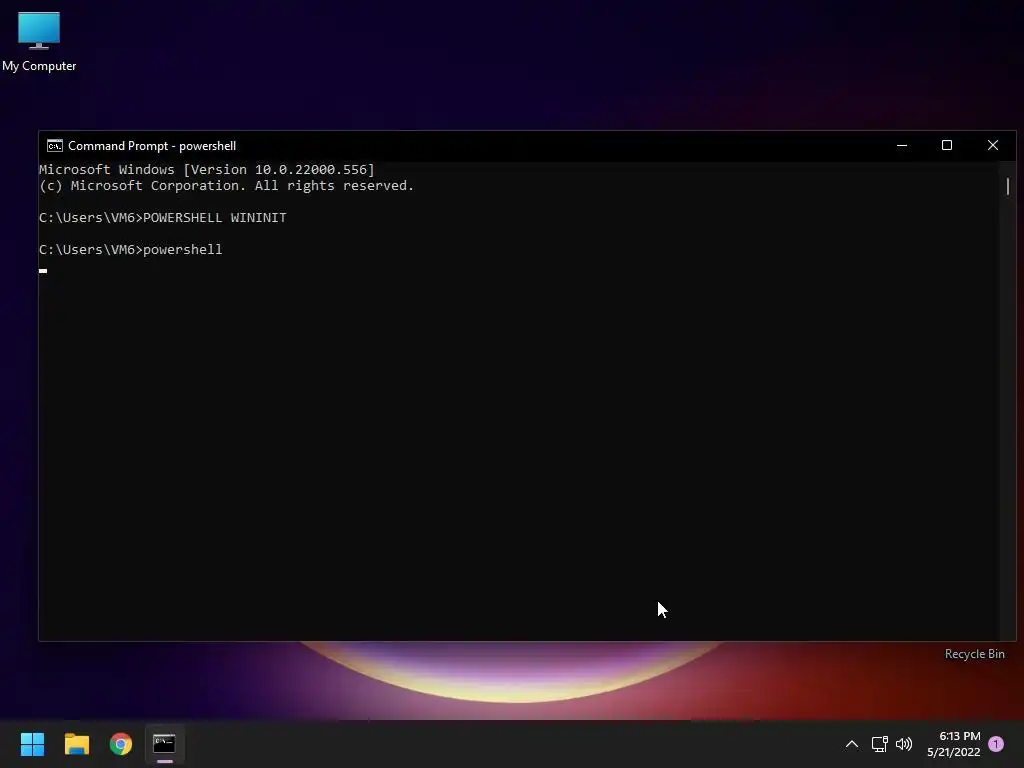The width and height of the screenshot is (1024, 768).
Task: Close the Command Prompt window
Action: pyautogui.click(x=993, y=146)
